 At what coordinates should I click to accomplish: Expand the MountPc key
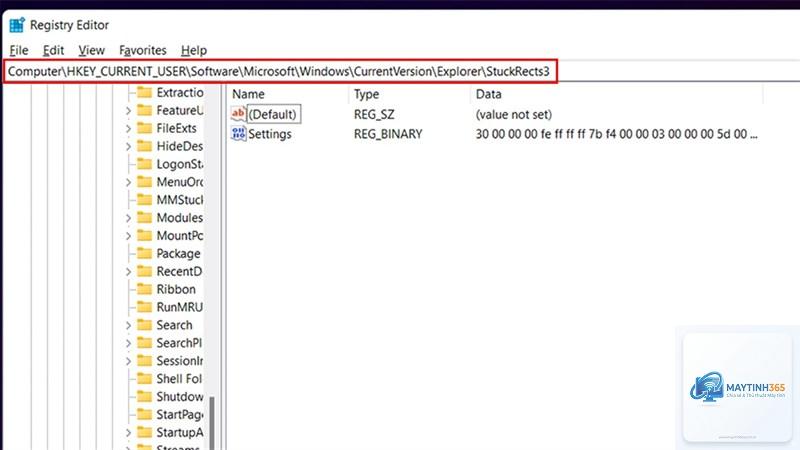click(x=128, y=236)
